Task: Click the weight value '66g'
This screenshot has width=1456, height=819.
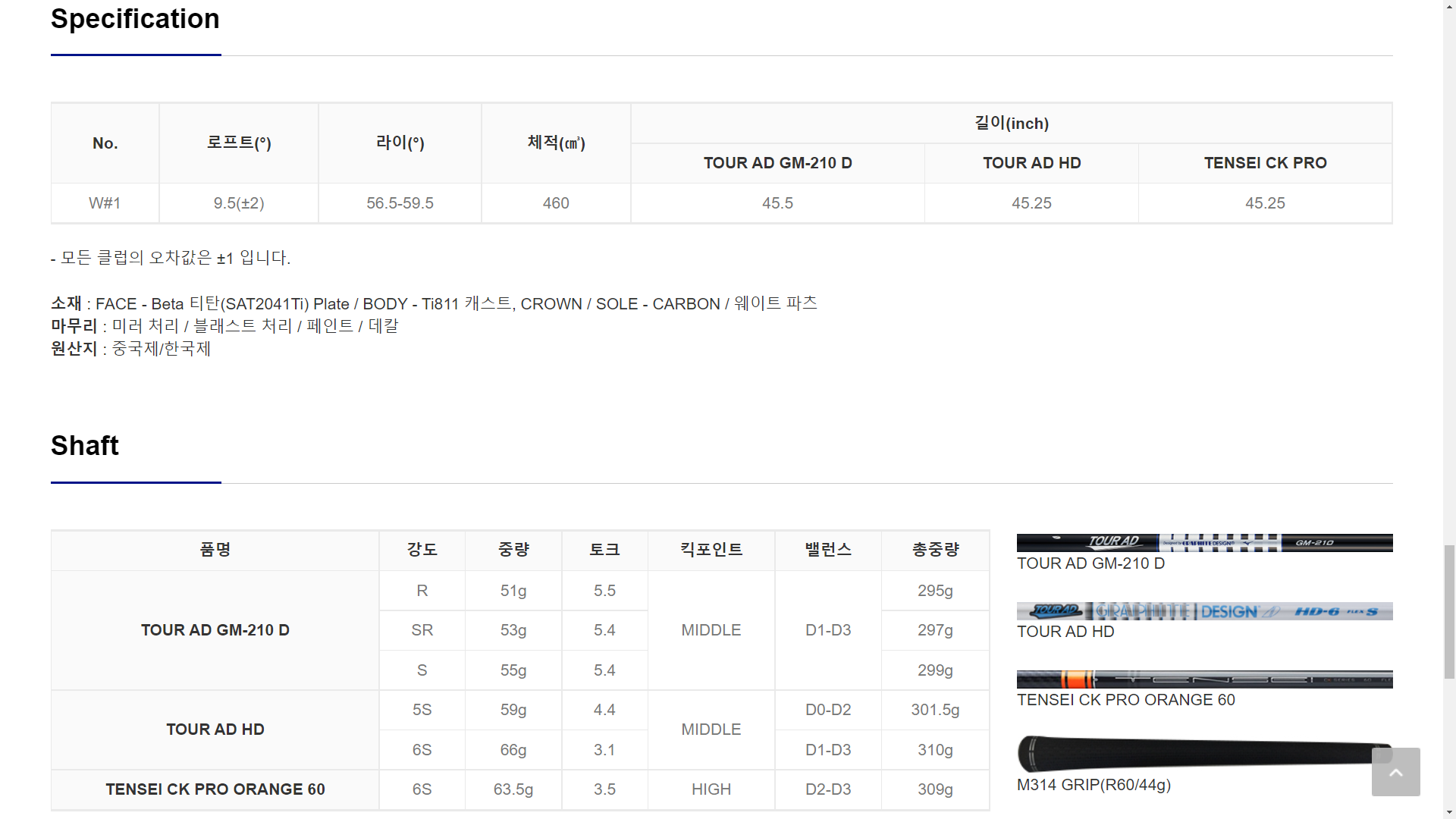Action: tap(513, 750)
